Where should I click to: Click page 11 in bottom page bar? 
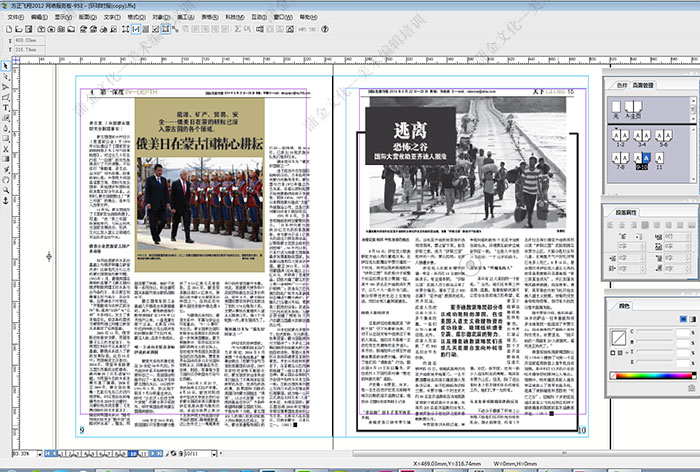pyautogui.click(x=143, y=454)
